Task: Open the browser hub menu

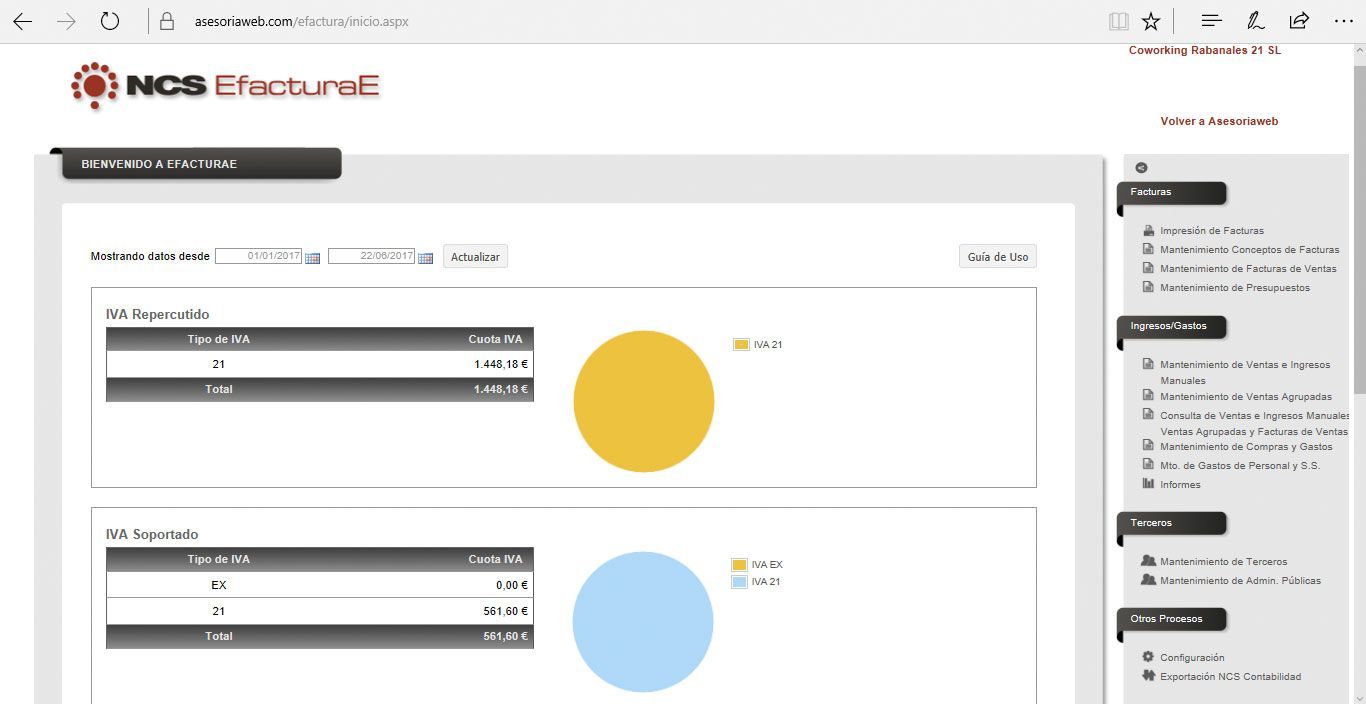Action: [x=1211, y=21]
